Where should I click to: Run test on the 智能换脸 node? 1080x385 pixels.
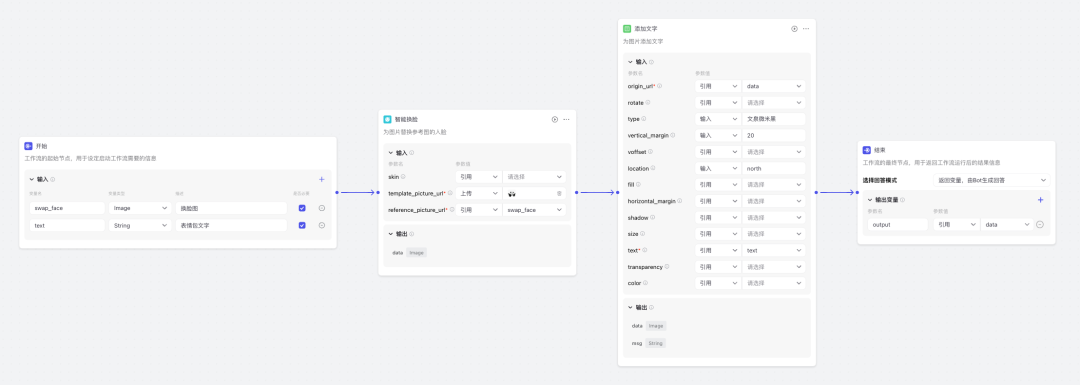554,119
